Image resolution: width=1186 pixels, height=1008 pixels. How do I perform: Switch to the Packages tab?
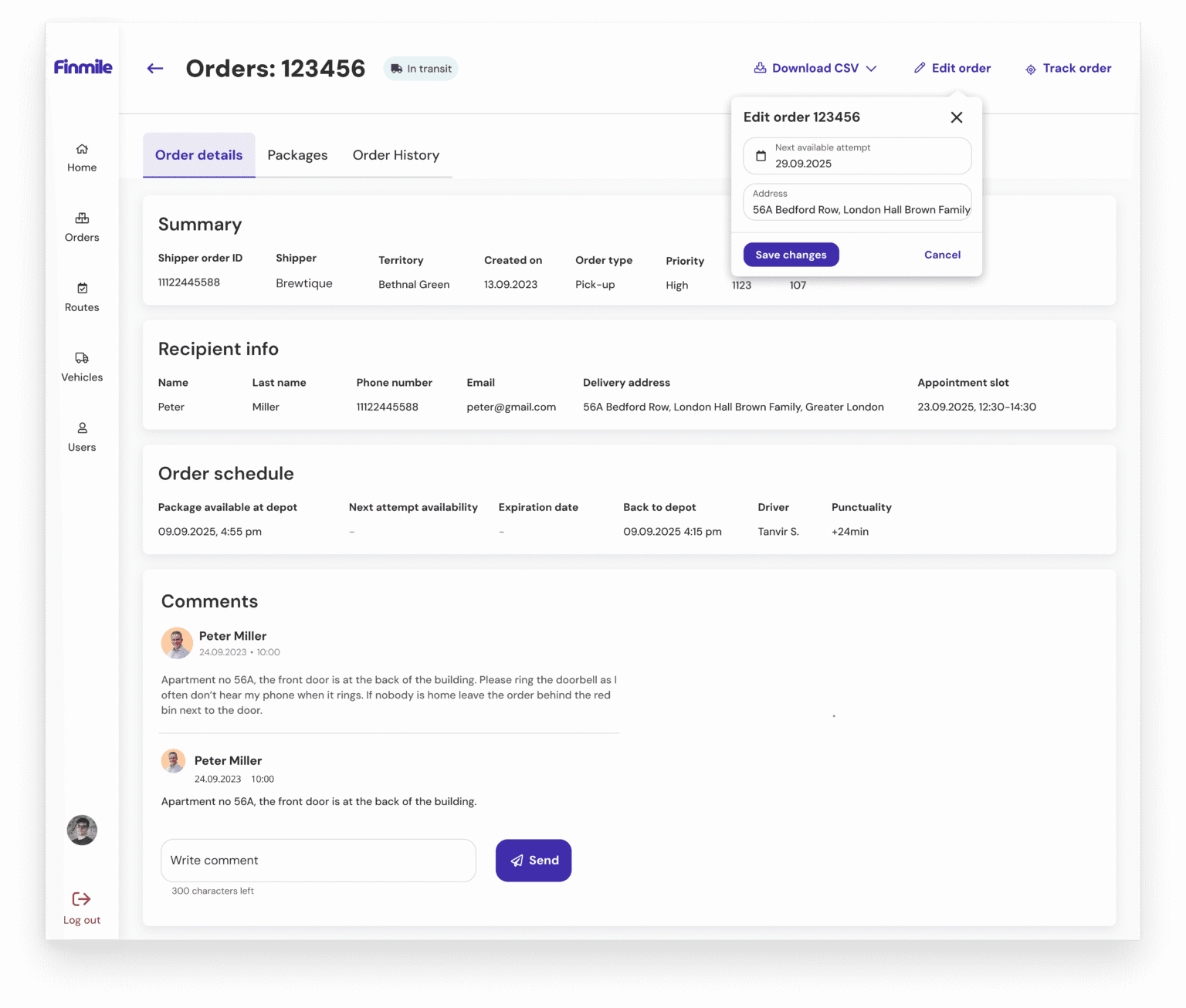[297, 155]
